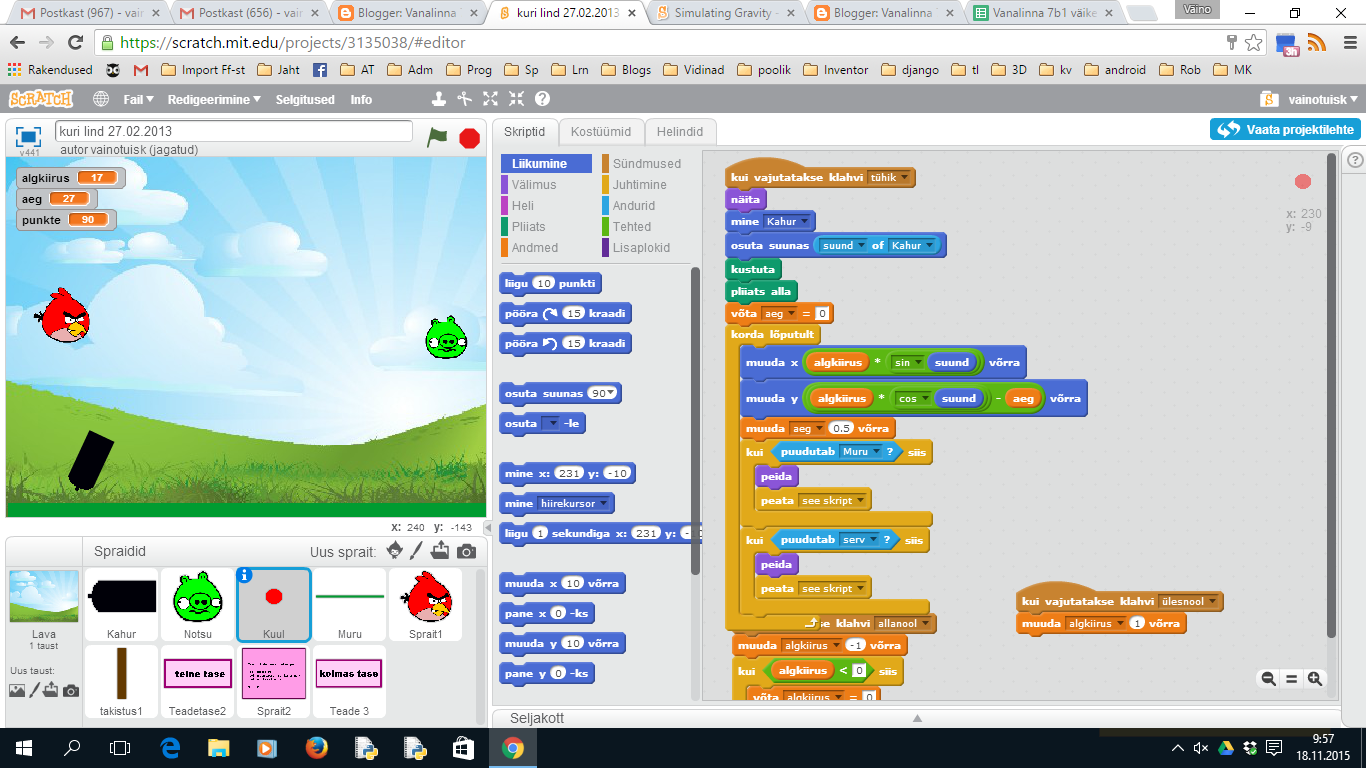Open Redigeerimine menu

214,99
